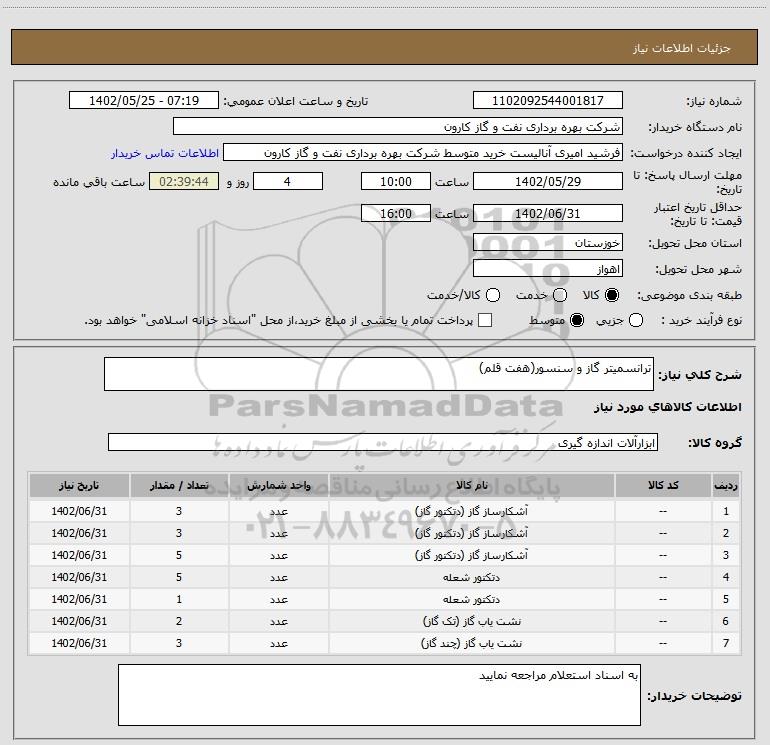Click the buyer organization name field

point(398,126)
